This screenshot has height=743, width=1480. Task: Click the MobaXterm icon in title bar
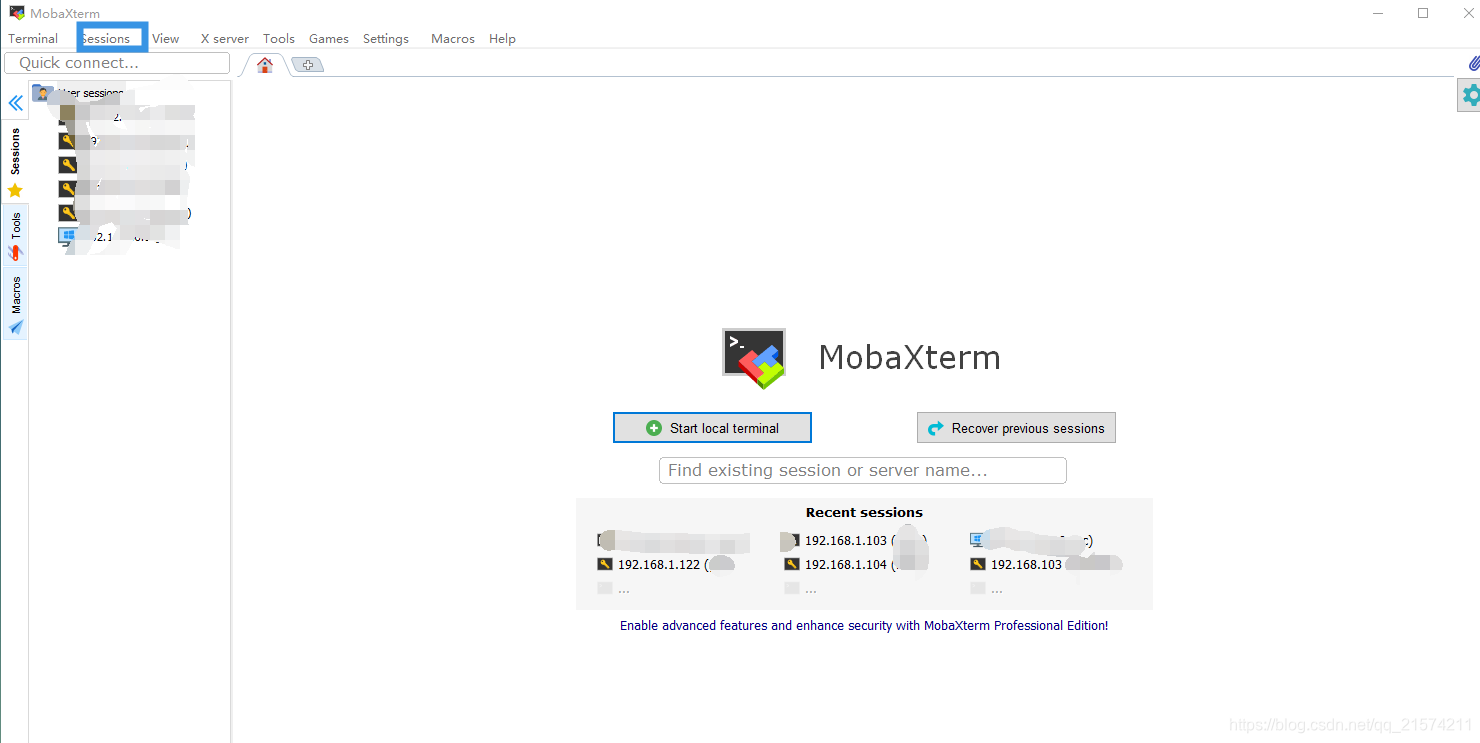coord(16,13)
